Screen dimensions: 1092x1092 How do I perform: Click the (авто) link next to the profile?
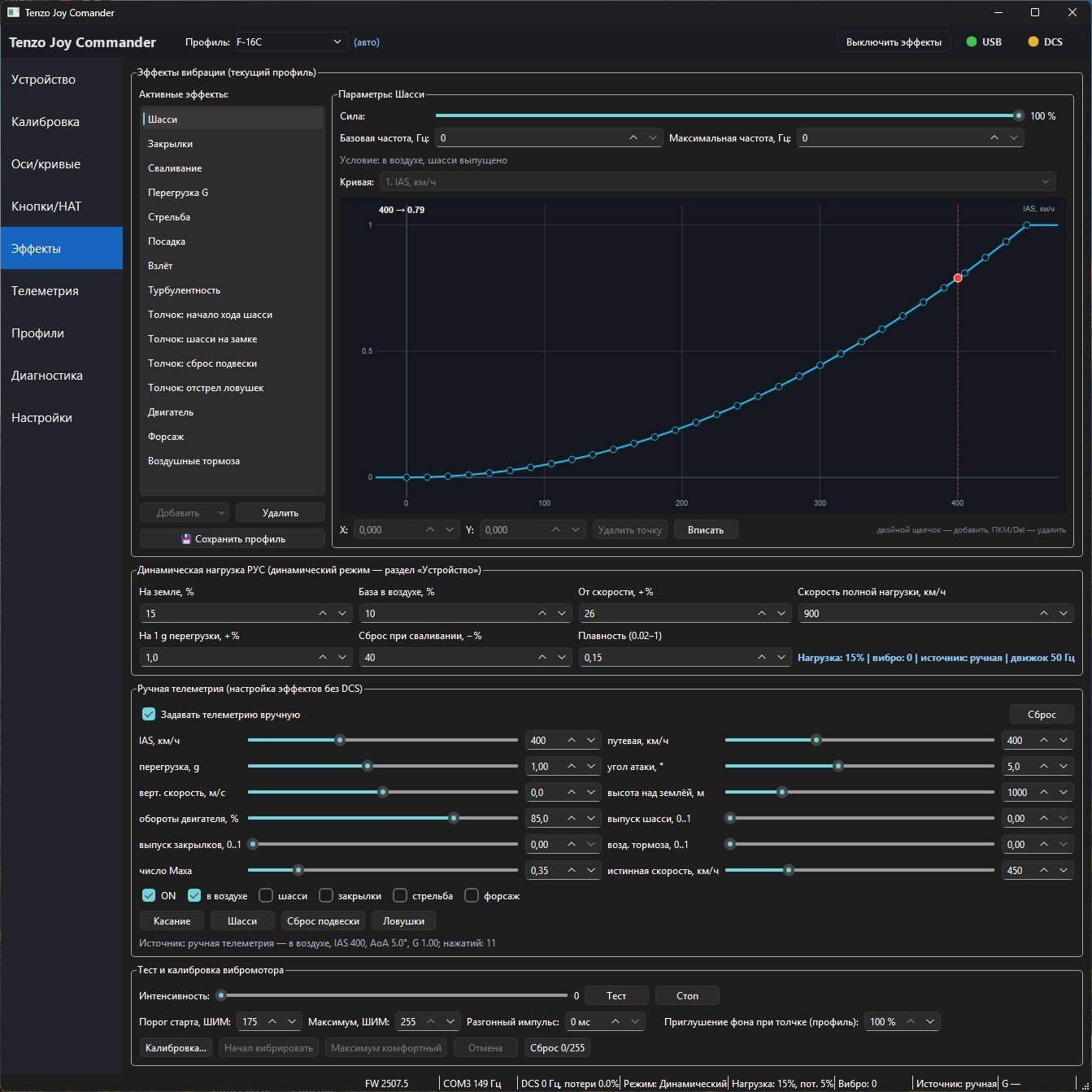[367, 42]
